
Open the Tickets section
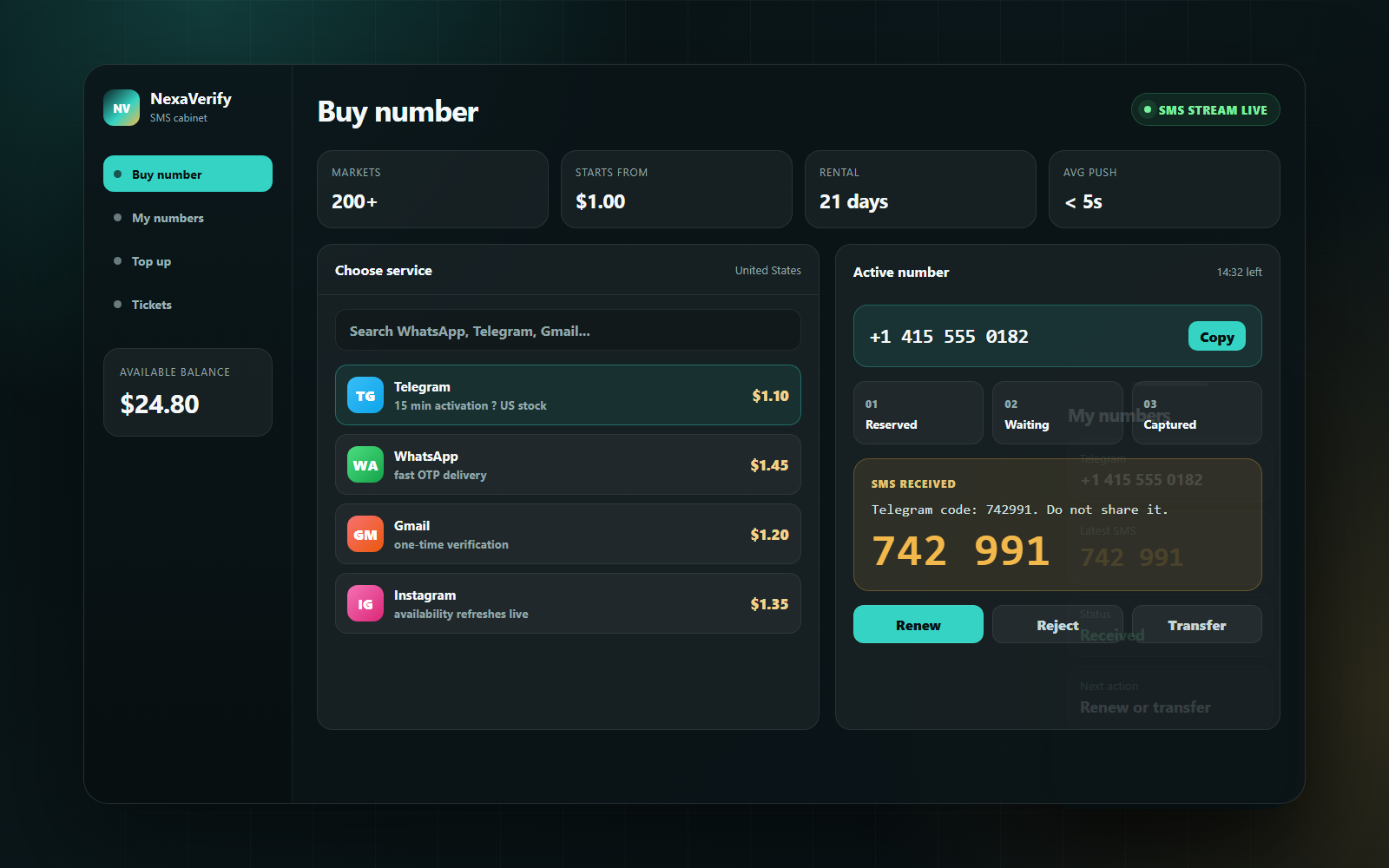(x=188, y=305)
